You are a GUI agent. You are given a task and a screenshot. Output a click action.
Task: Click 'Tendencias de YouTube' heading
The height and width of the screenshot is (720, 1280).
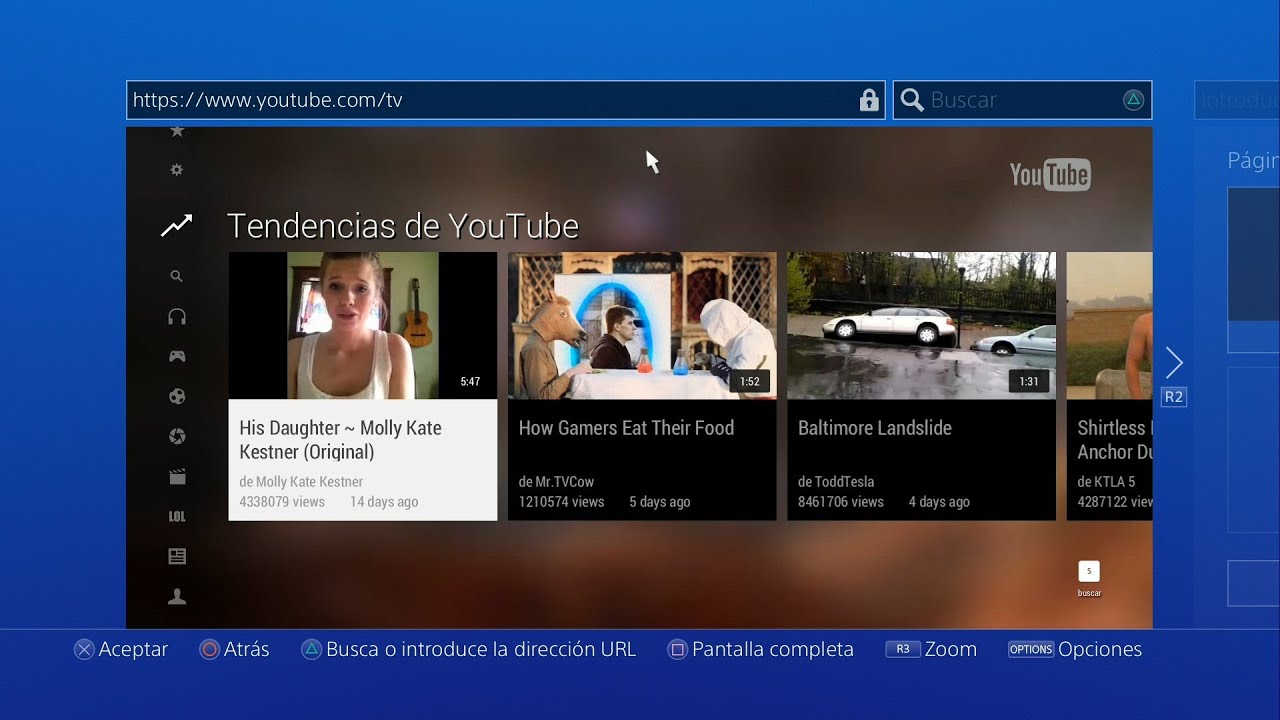point(403,226)
